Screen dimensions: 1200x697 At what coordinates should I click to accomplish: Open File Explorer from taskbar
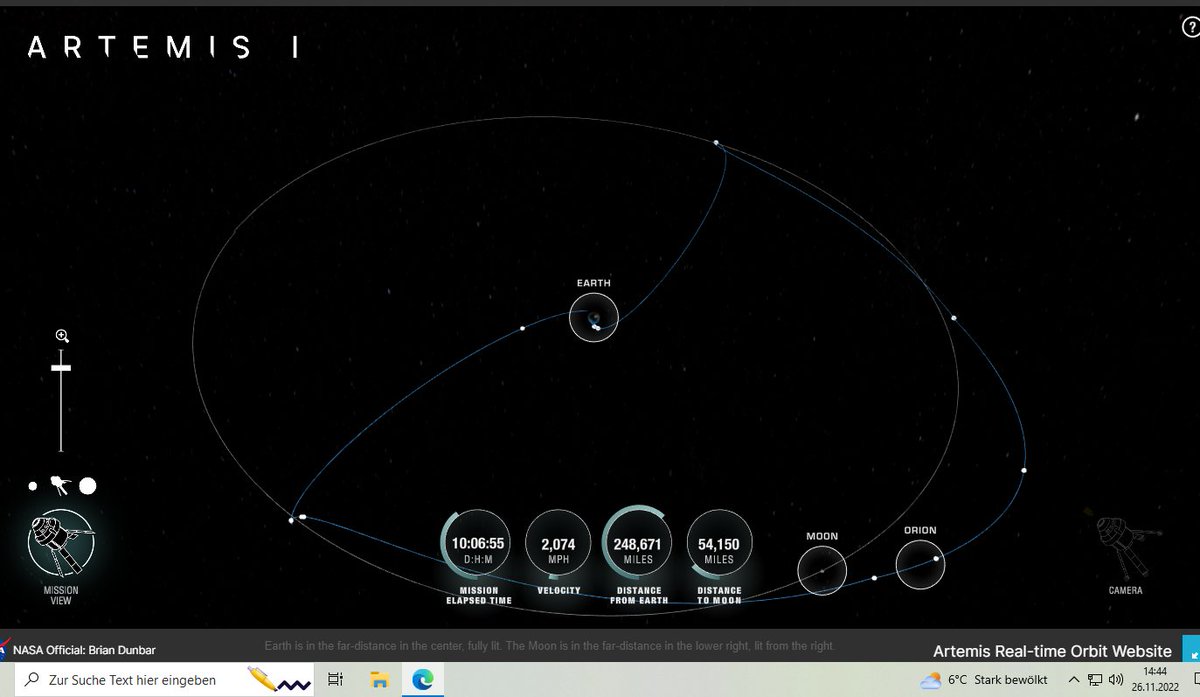tap(379, 680)
